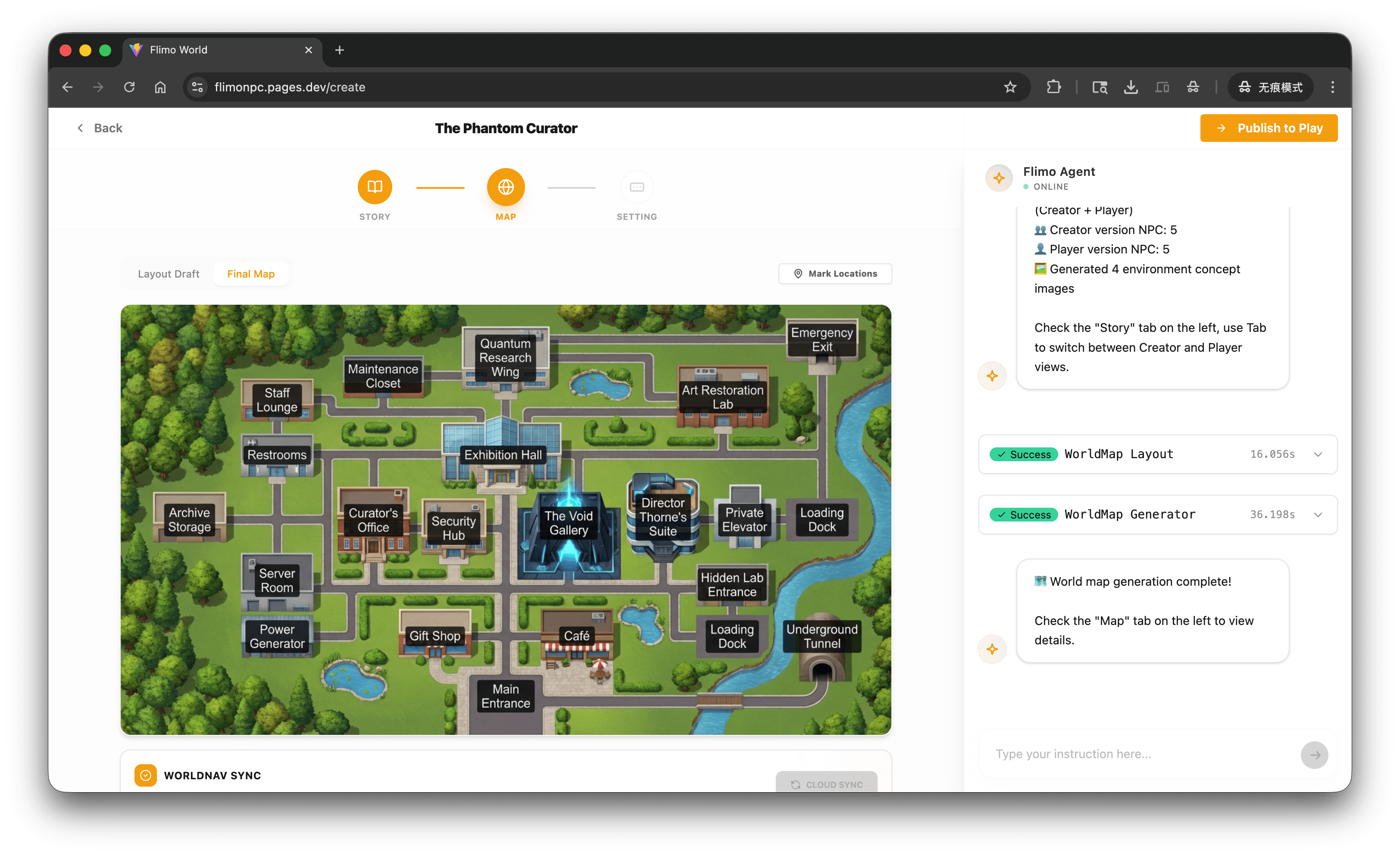
Task: Click the Flimo Agent avatar icon
Action: pyautogui.click(x=999, y=178)
